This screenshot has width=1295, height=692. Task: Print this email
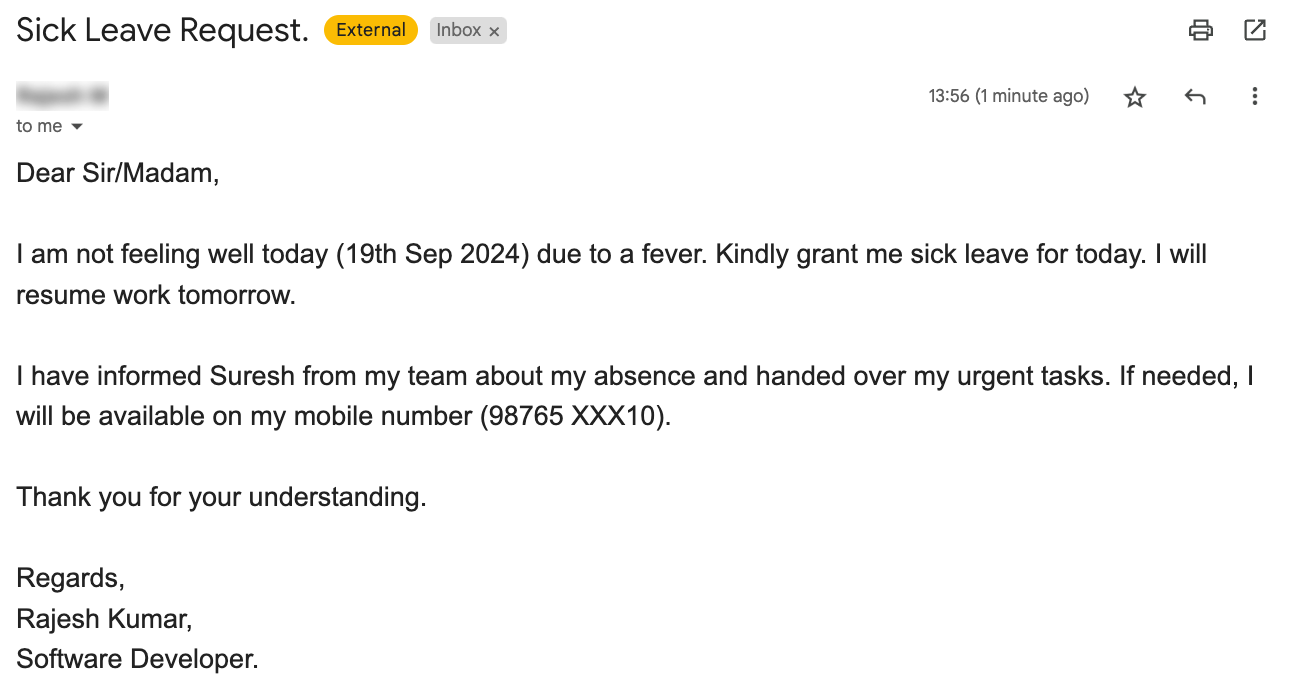[x=1200, y=30]
